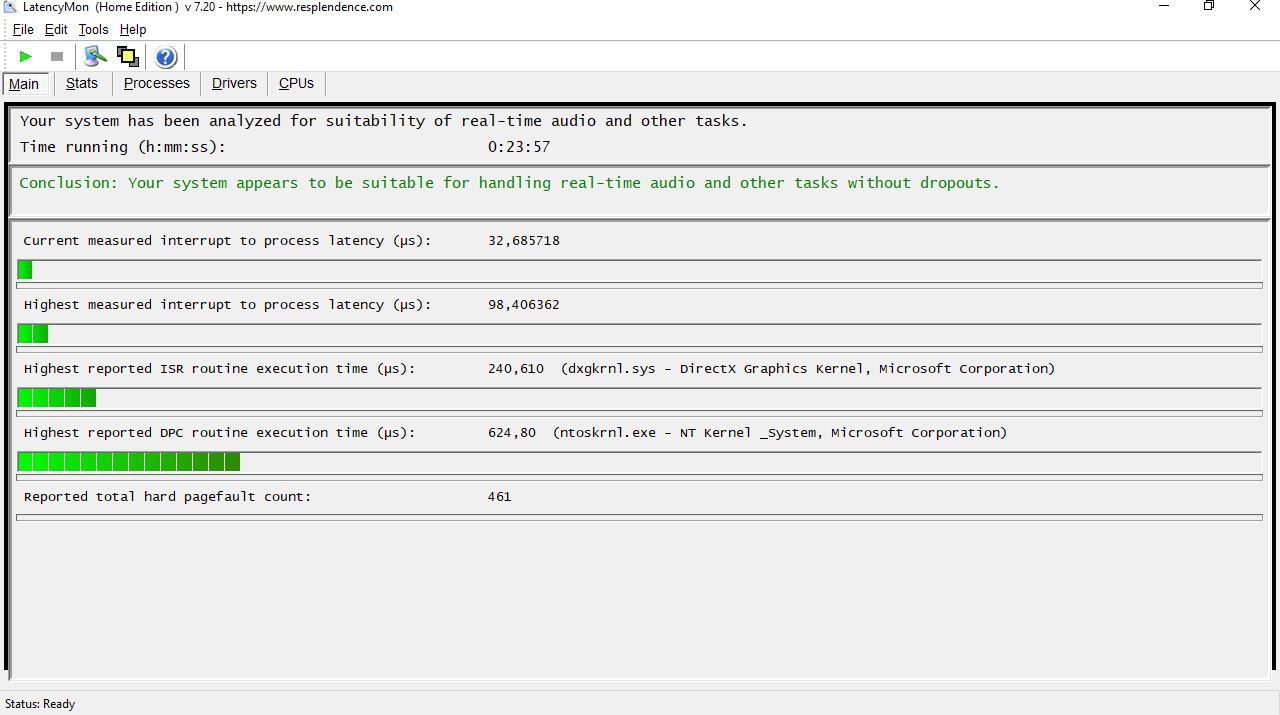Click the hard pagefault count bar
Image resolution: width=1280 pixels, height=715 pixels.
pyautogui.click(x=639, y=517)
